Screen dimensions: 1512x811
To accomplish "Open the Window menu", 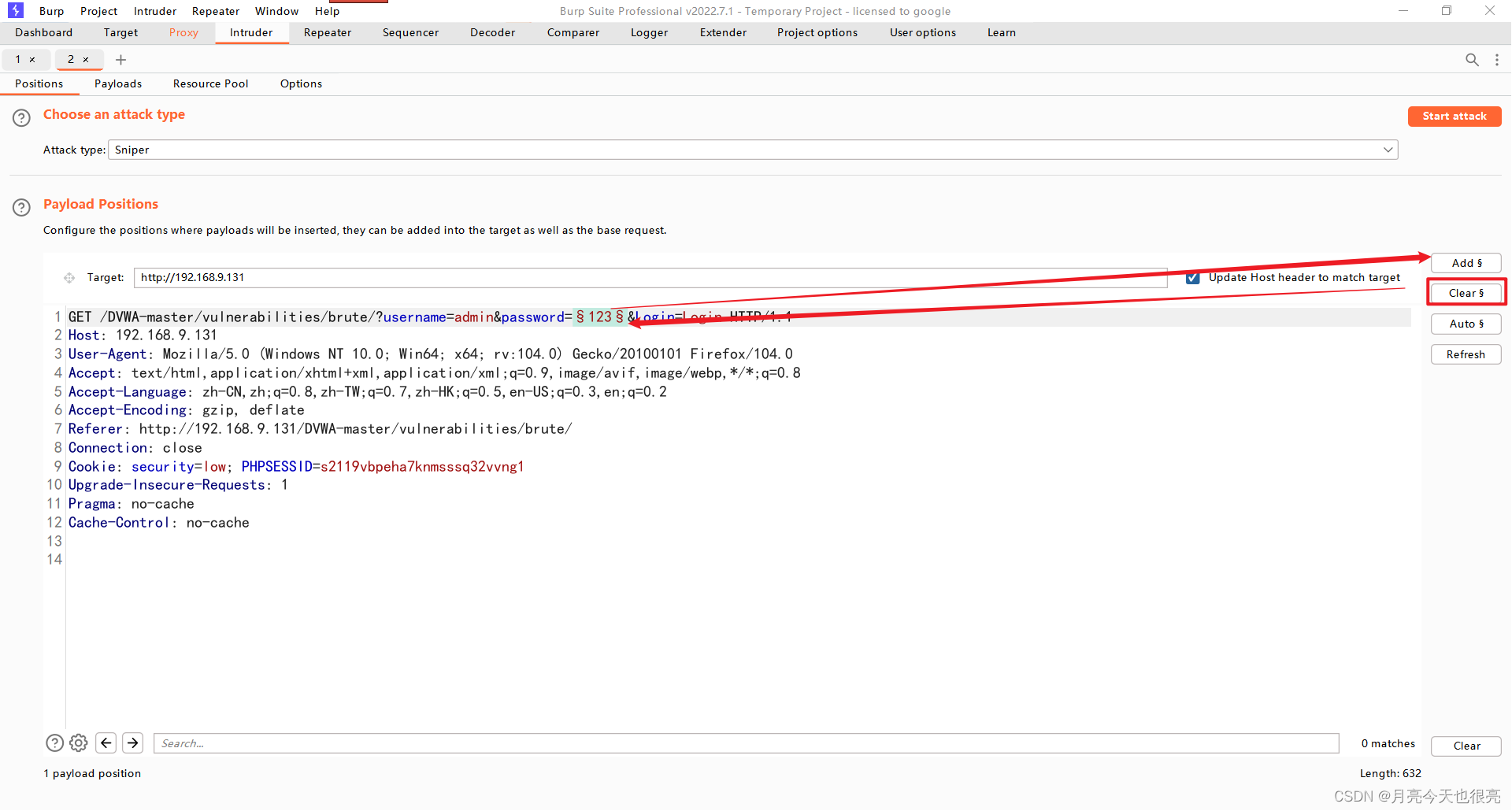I will tap(277, 11).
